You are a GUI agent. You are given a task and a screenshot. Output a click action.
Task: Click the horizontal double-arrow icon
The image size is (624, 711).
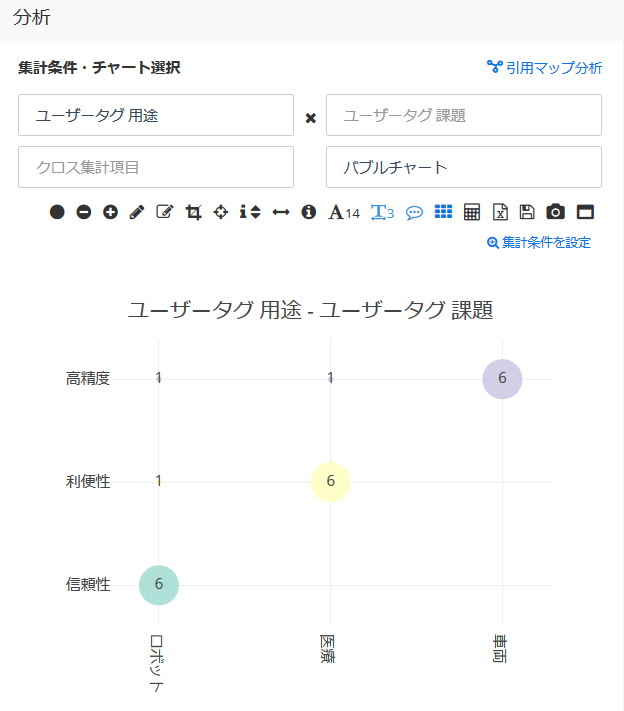tap(281, 212)
